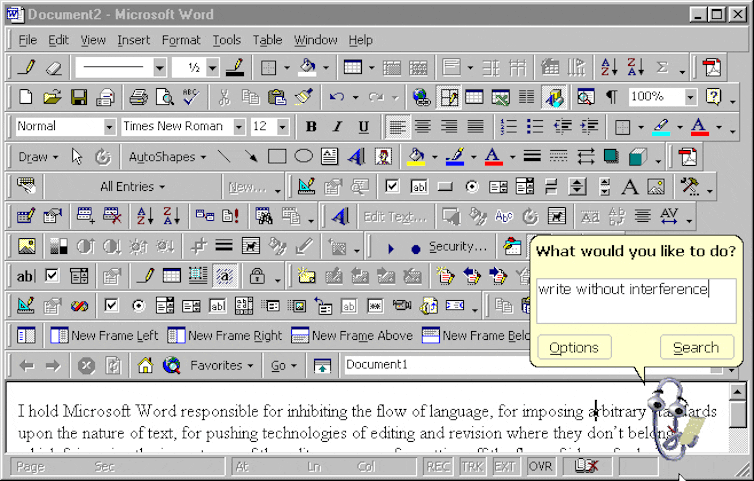
Task: Click the New Frame Right button
Action: pyautogui.click(x=225, y=335)
